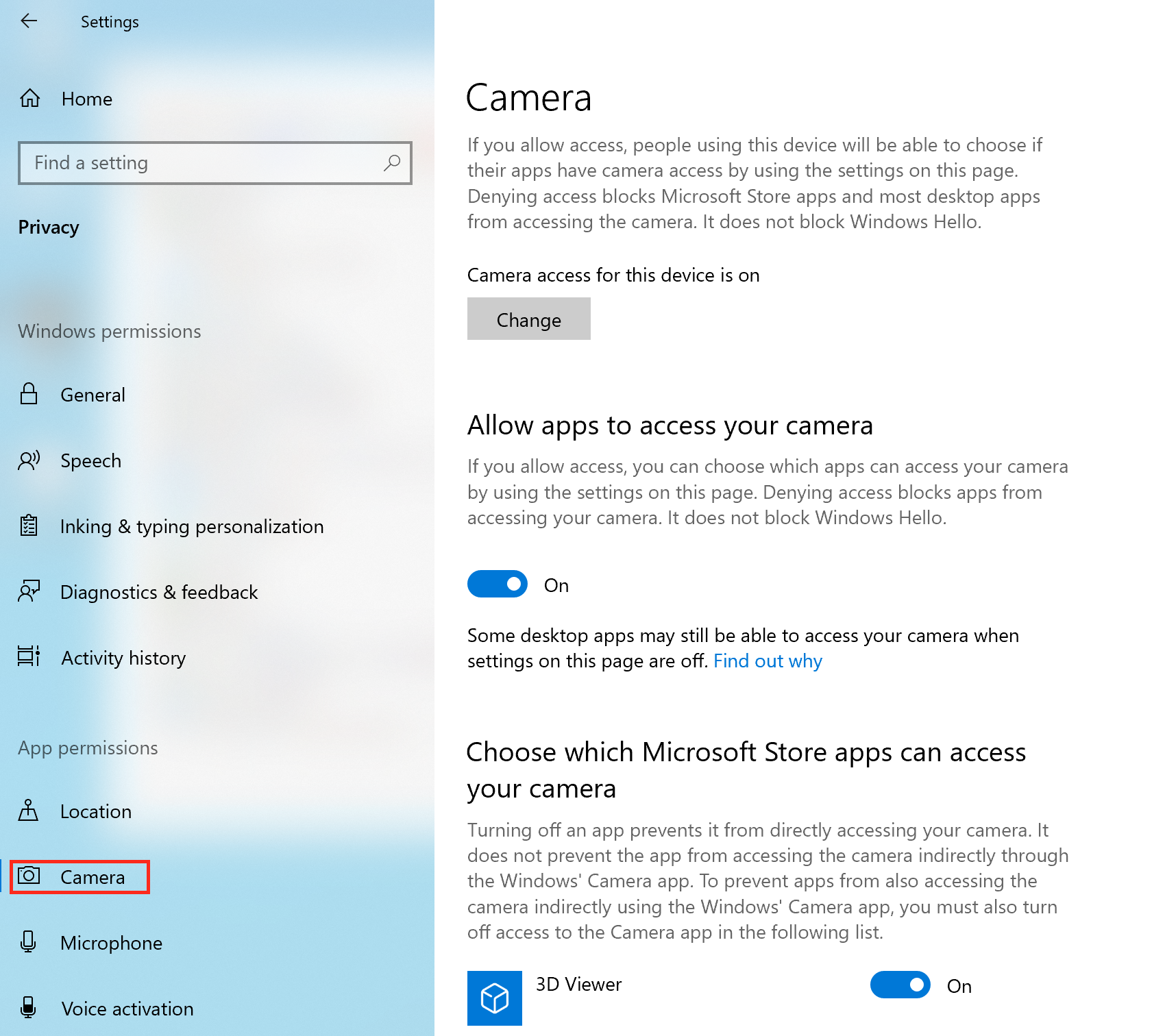Click 'Camera access for this device is on'
1165x1036 pixels.
click(613, 275)
